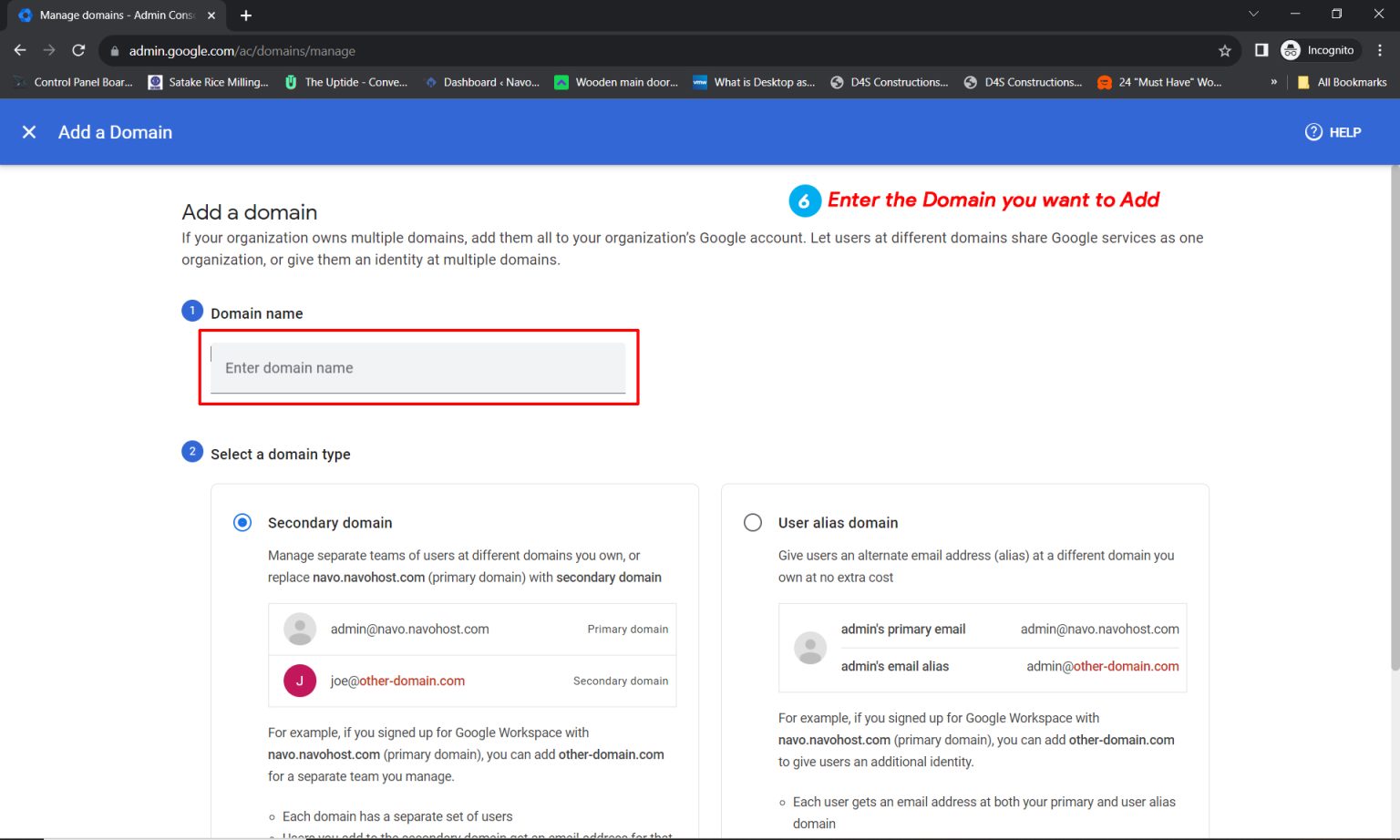Open the hidden bookmarks chevron

pos(1273,82)
